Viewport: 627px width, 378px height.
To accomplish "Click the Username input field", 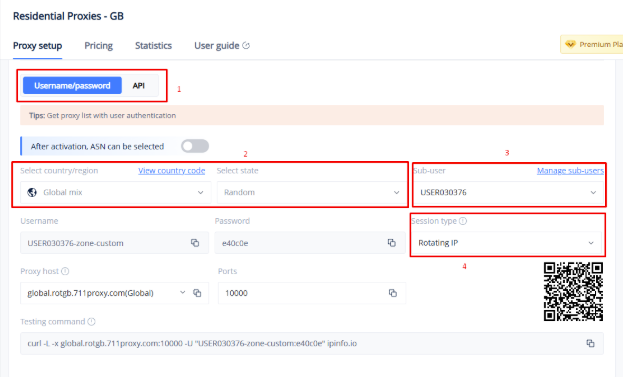I will pos(114,243).
